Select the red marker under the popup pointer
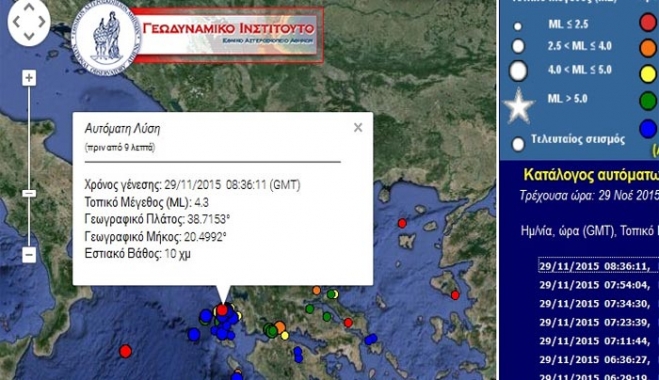This screenshot has width=659, height=380. click(x=222, y=310)
